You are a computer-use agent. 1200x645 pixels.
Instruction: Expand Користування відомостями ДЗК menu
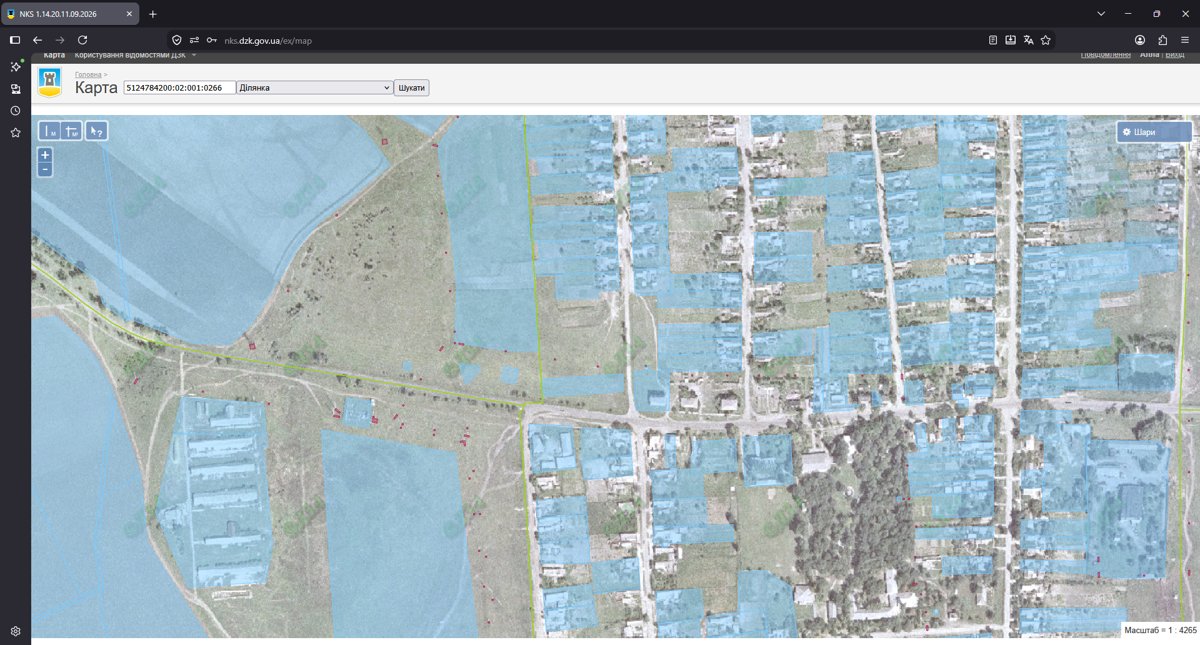(x=136, y=55)
